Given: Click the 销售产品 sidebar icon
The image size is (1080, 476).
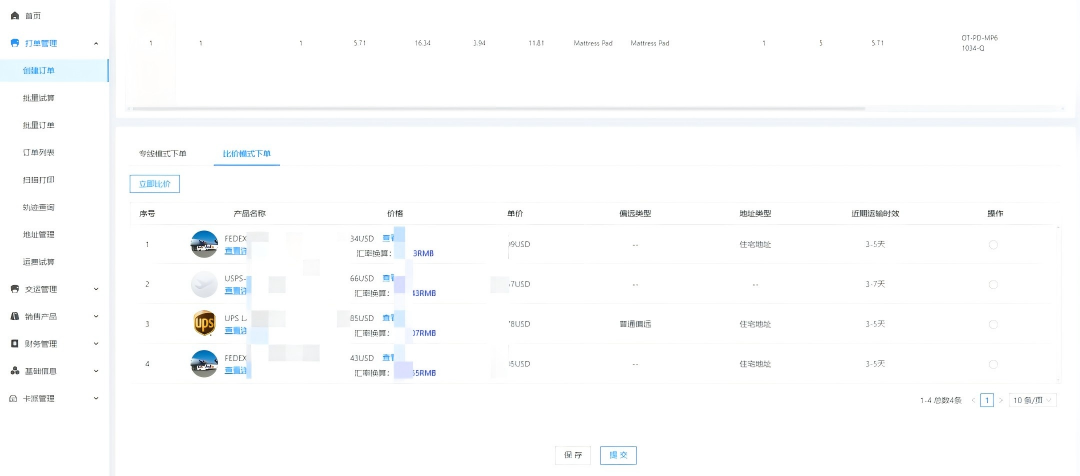Looking at the screenshot, I should [14, 316].
